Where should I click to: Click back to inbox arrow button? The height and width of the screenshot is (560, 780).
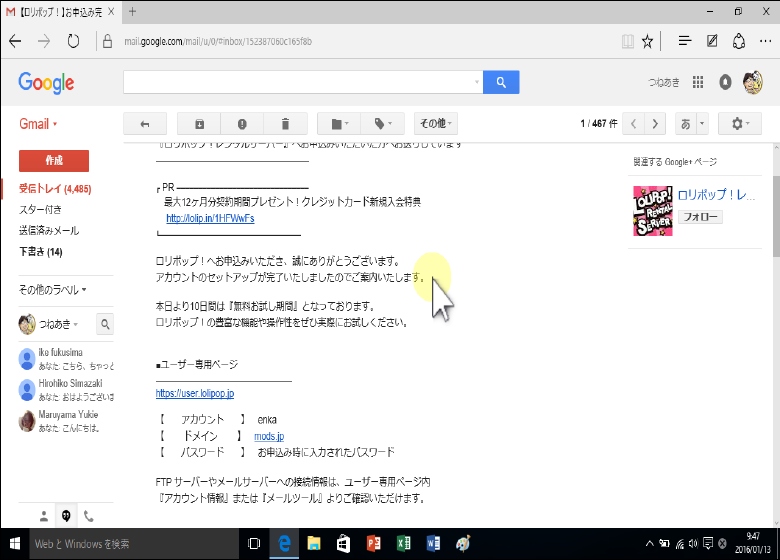(x=145, y=124)
